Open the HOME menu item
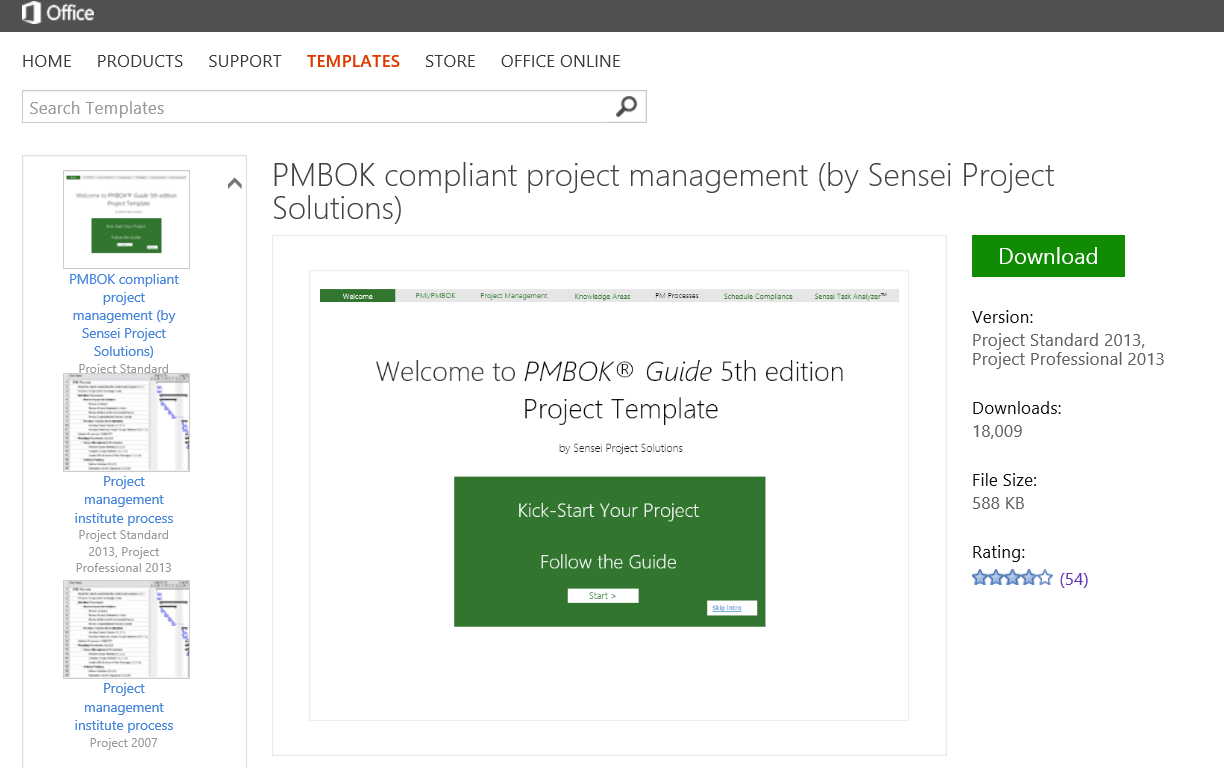Viewport: 1224px width, 768px height. (x=47, y=61)
